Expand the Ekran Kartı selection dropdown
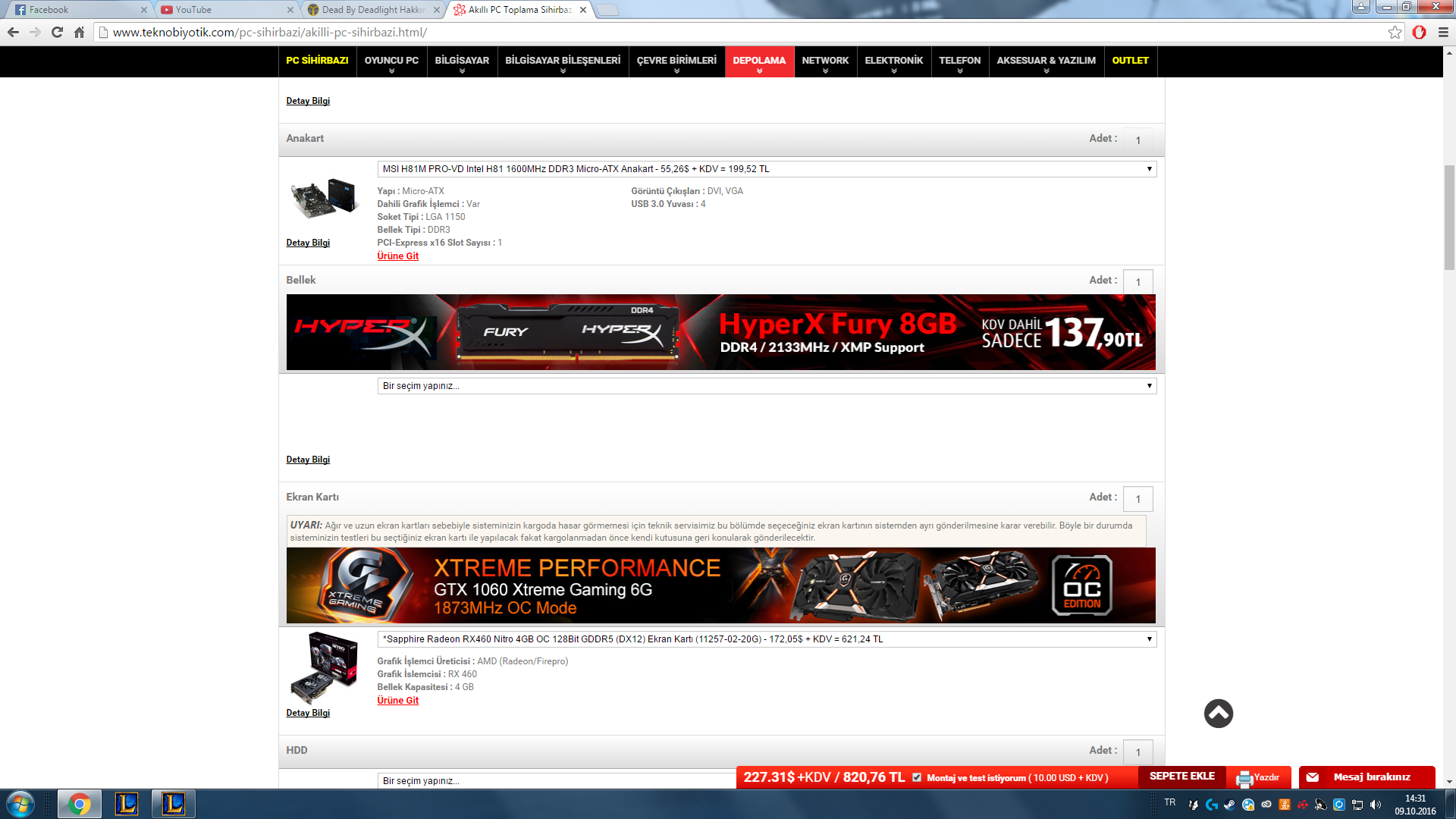1456x819 pixels. [x=767, y=639]
